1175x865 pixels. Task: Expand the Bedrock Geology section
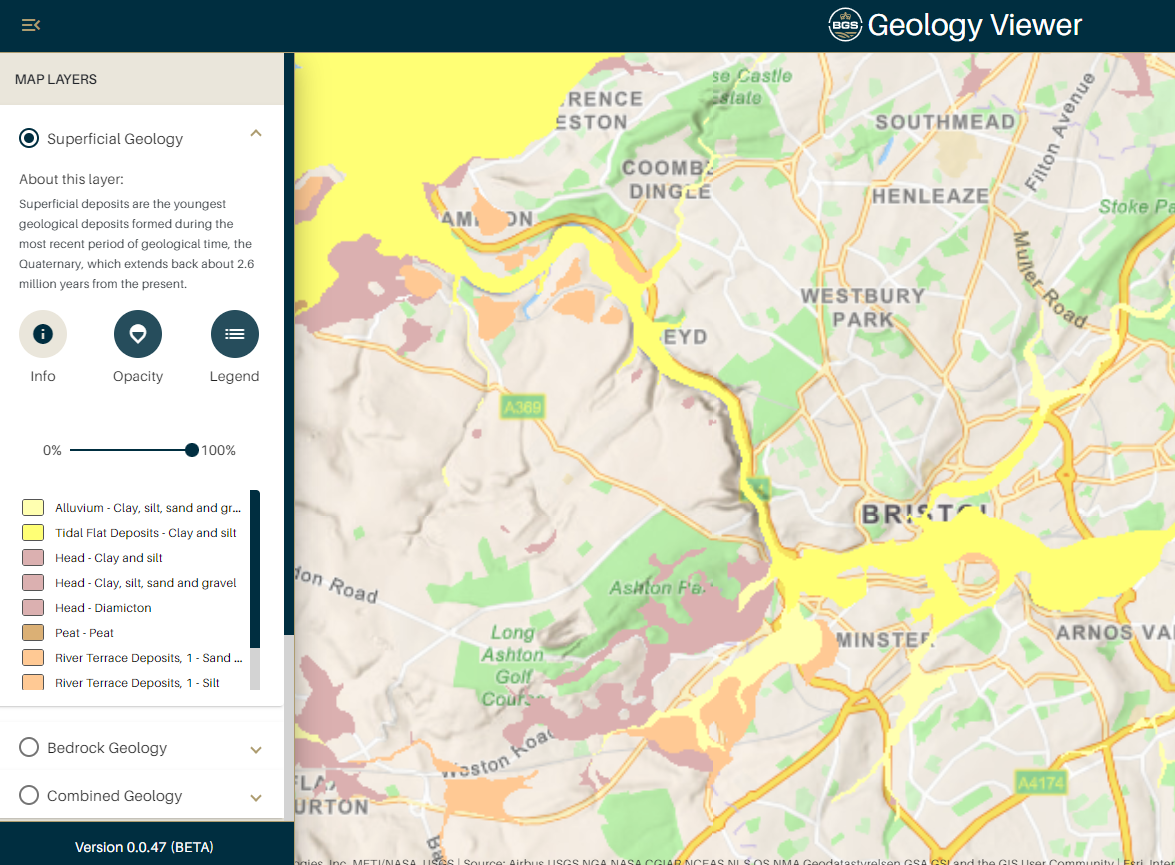pos(256,749)
